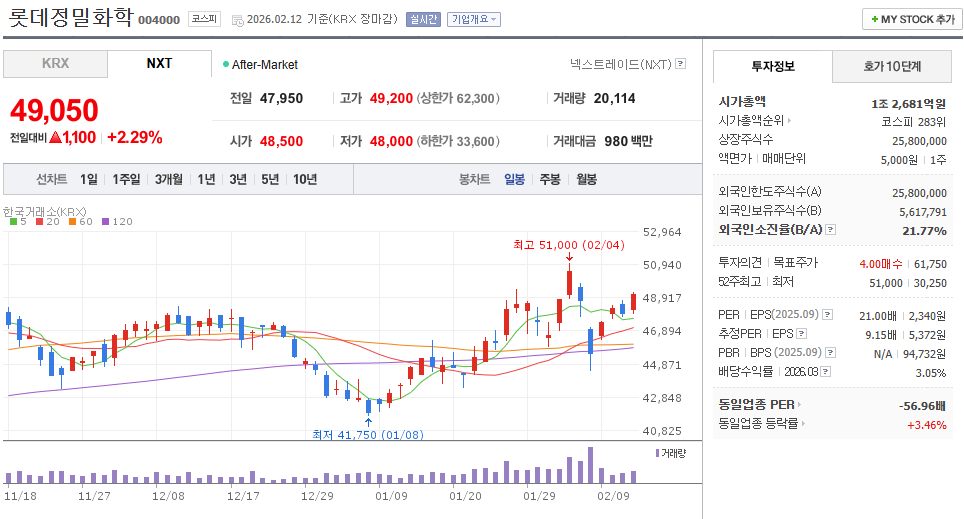Screen dimensions: 964x519
Task: Open the 투자정보 tab
Action: tap(773, 66)
